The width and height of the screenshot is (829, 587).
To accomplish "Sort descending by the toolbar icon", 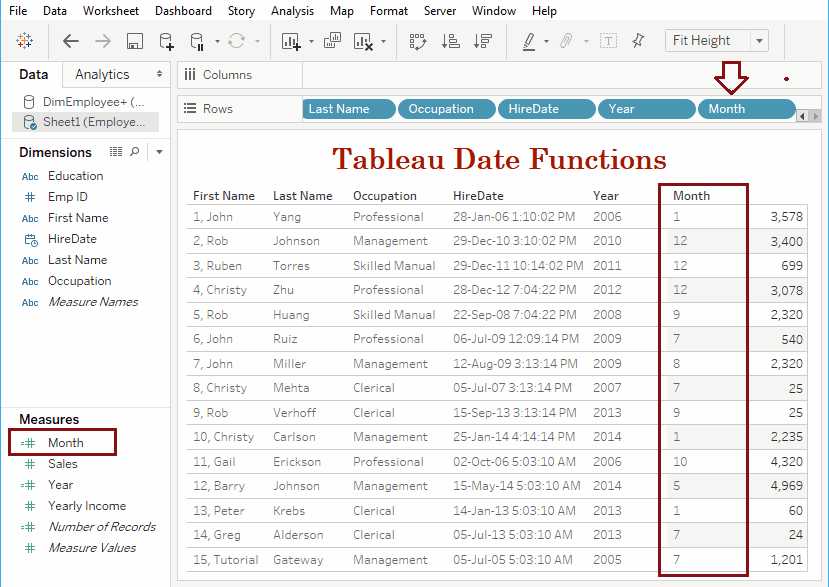I will (x=482, y=40).
